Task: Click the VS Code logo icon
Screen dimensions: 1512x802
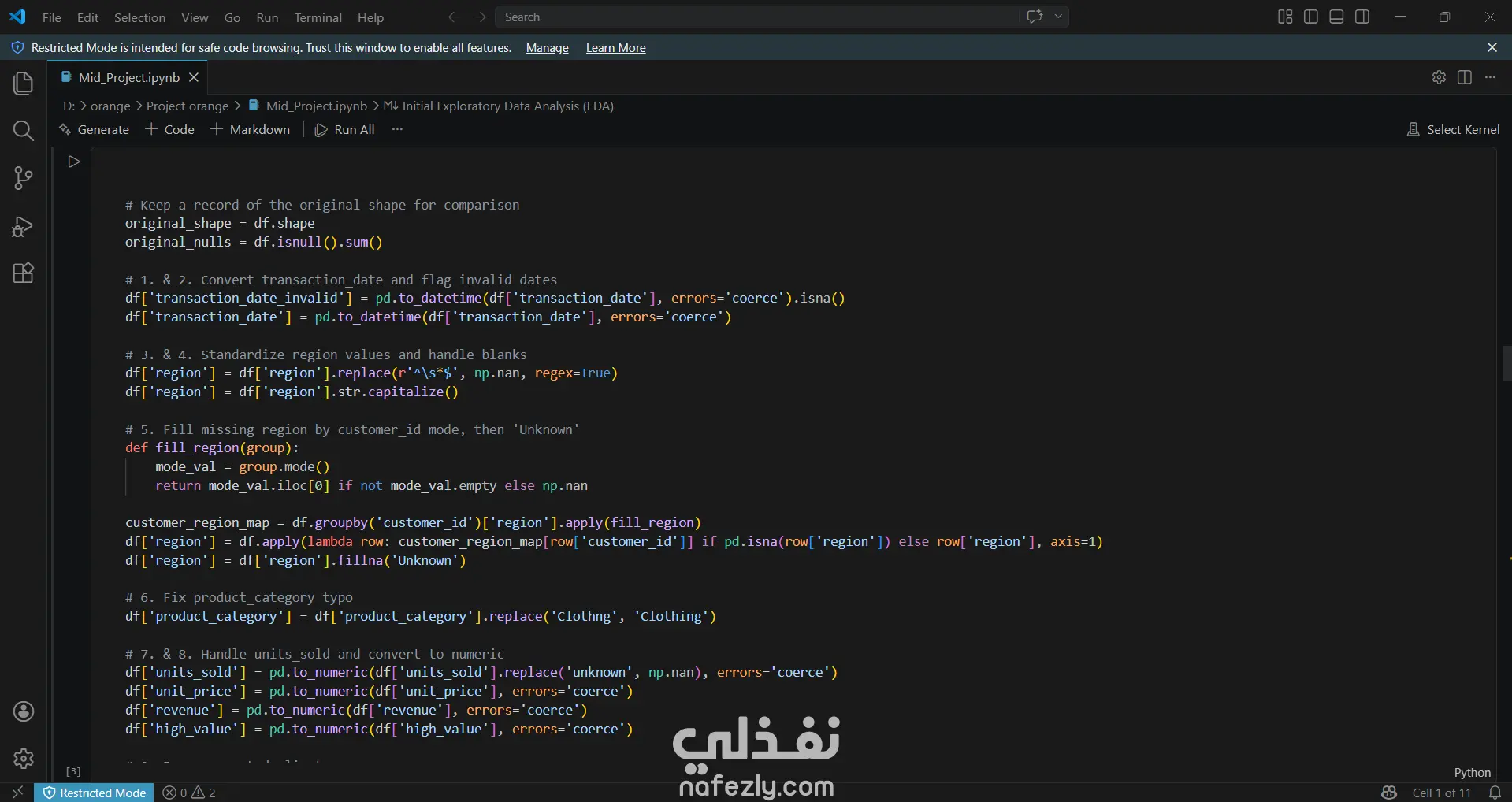Action: point(17,17)
